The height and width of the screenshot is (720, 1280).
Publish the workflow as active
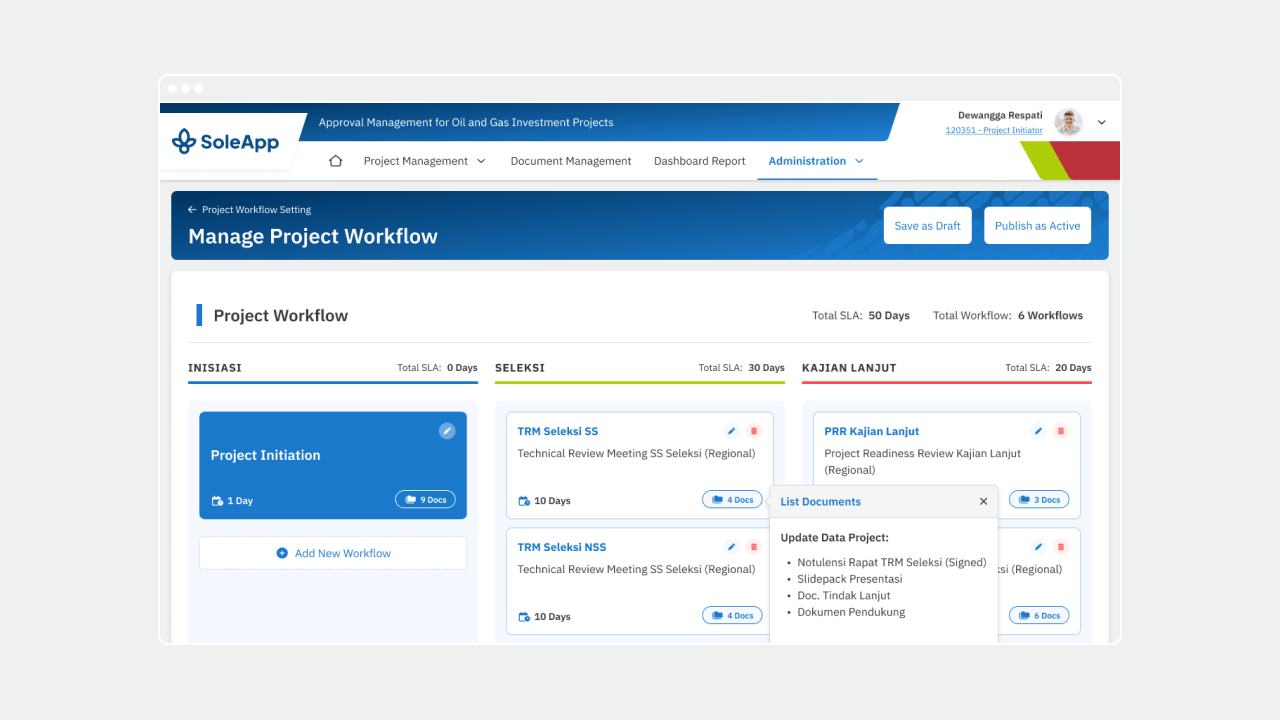(1037, 225)
